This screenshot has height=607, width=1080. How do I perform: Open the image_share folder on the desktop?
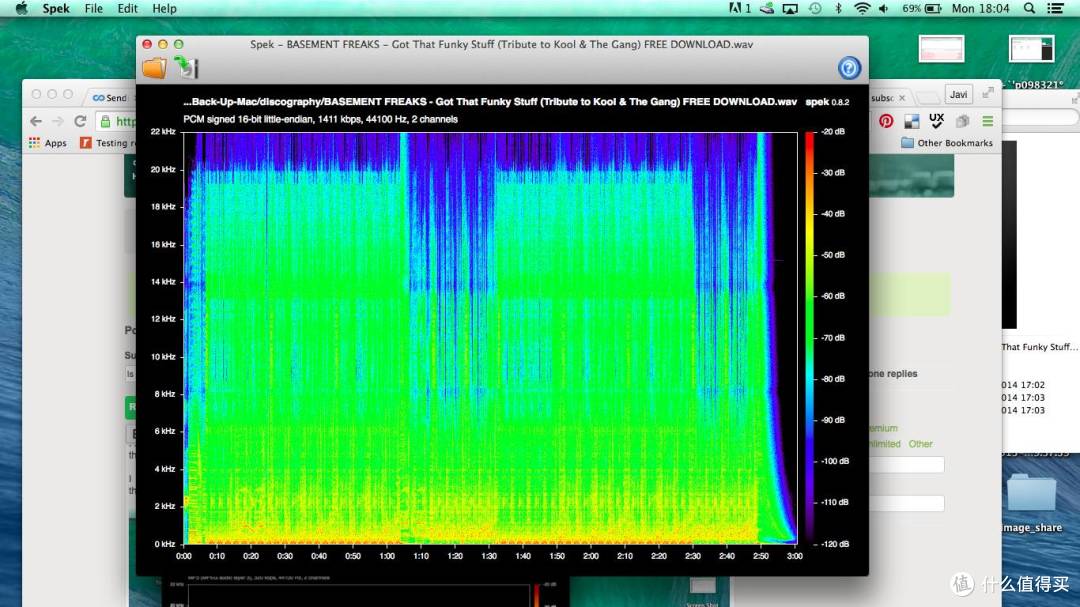pos(1032,503)
